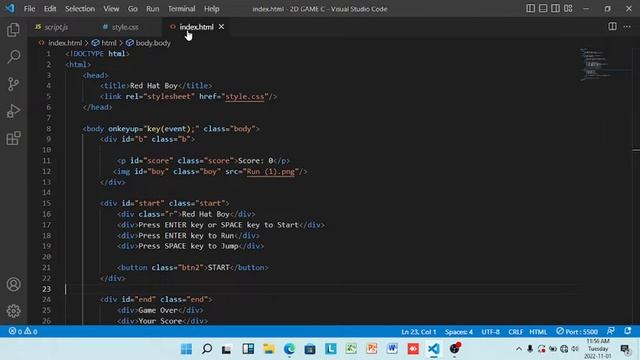Image resolution: width=640 pixels, height=360 pixels.
Task: Click 'Press SPACE key to Jump' text
Action: [x=188, y=246]
